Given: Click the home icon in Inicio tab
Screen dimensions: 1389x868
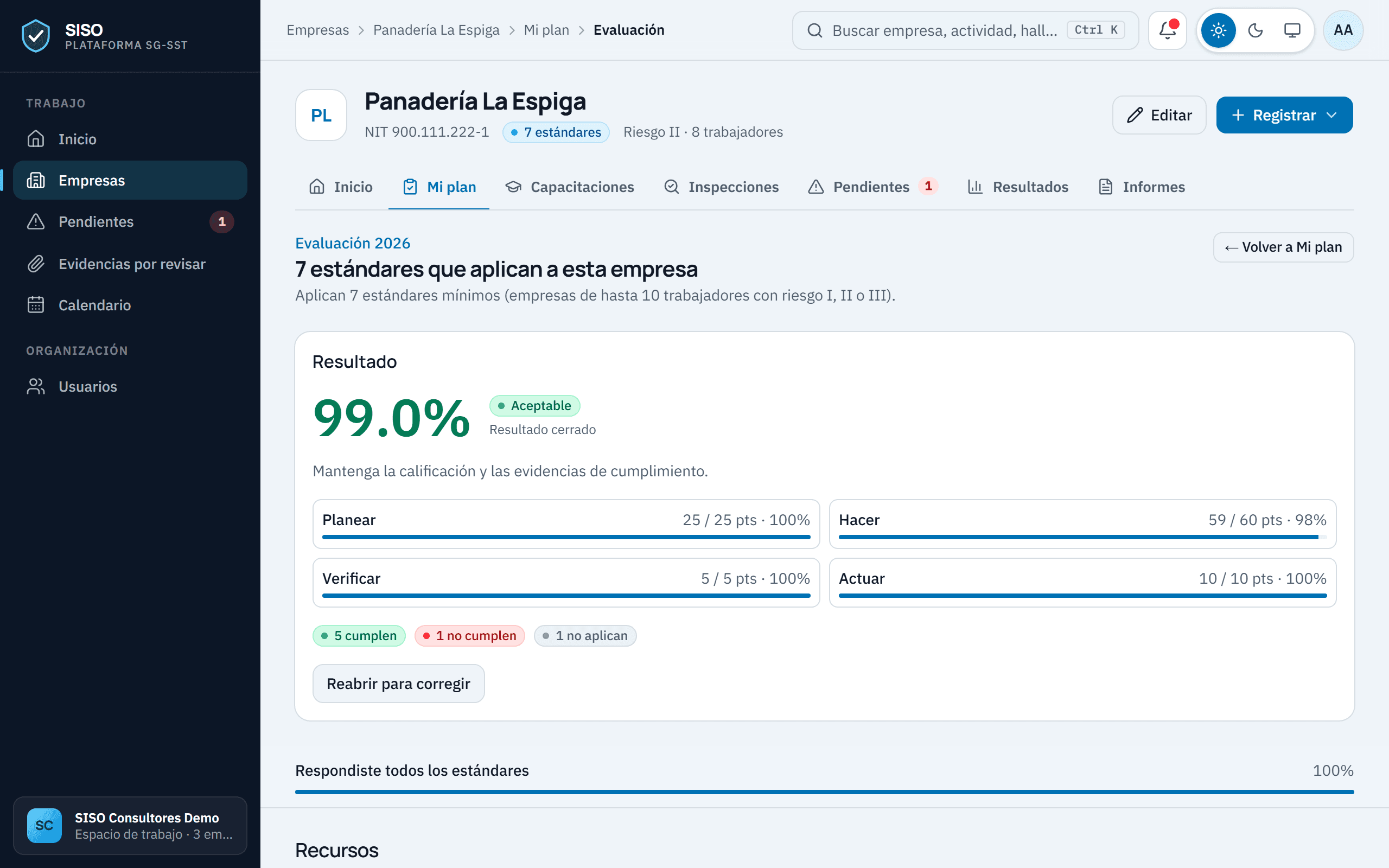Looking at the screenshot, I should pyautogui.click(x=317, y=187).
